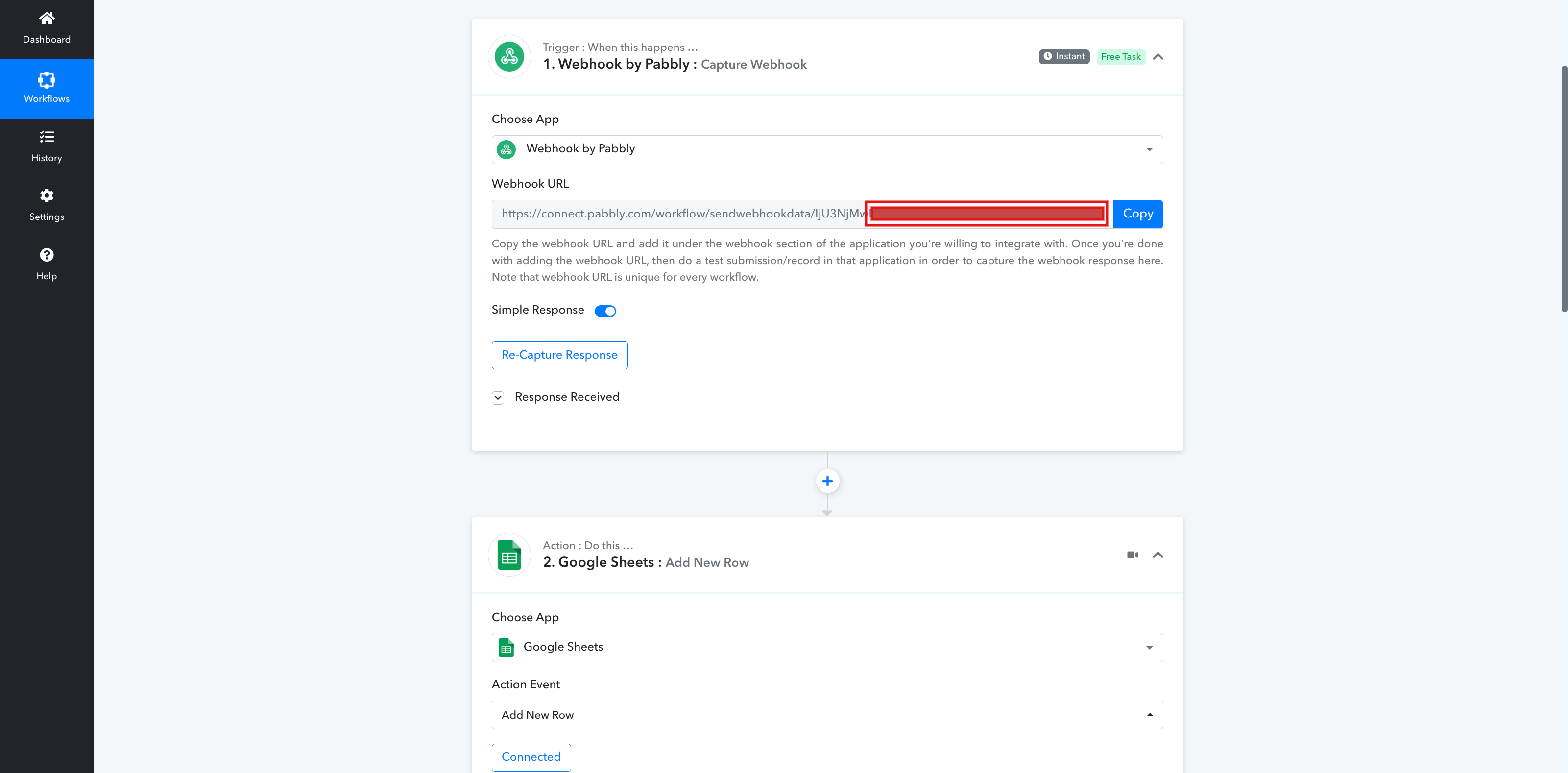Click the Google Sheets action step icon
Image resolution: width=1568 pixels, height=773 pixels.
coord(509,555)
